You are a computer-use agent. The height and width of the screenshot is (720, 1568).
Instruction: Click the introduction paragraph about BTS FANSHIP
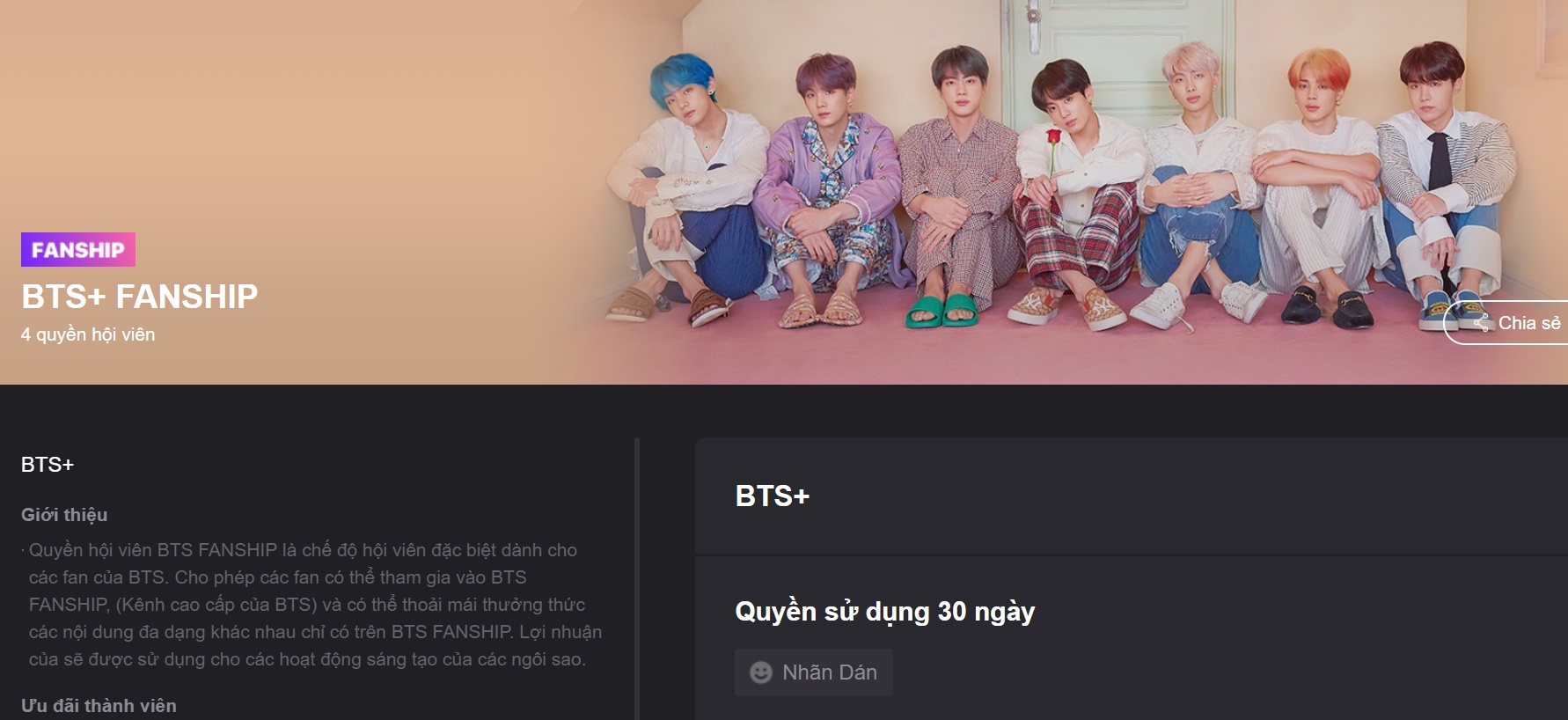[312, 605]
